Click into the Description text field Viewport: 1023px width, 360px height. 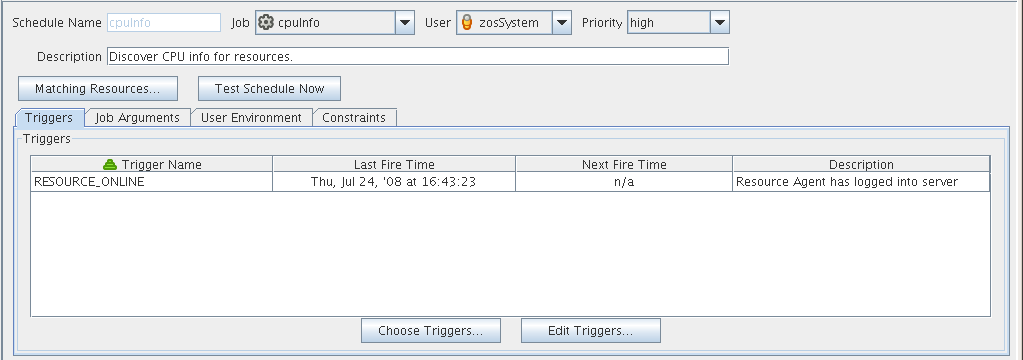point(418,56)
